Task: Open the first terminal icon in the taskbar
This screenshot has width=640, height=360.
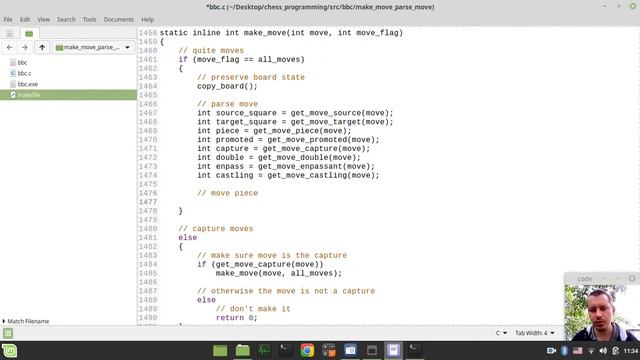Action: [286, 351]
